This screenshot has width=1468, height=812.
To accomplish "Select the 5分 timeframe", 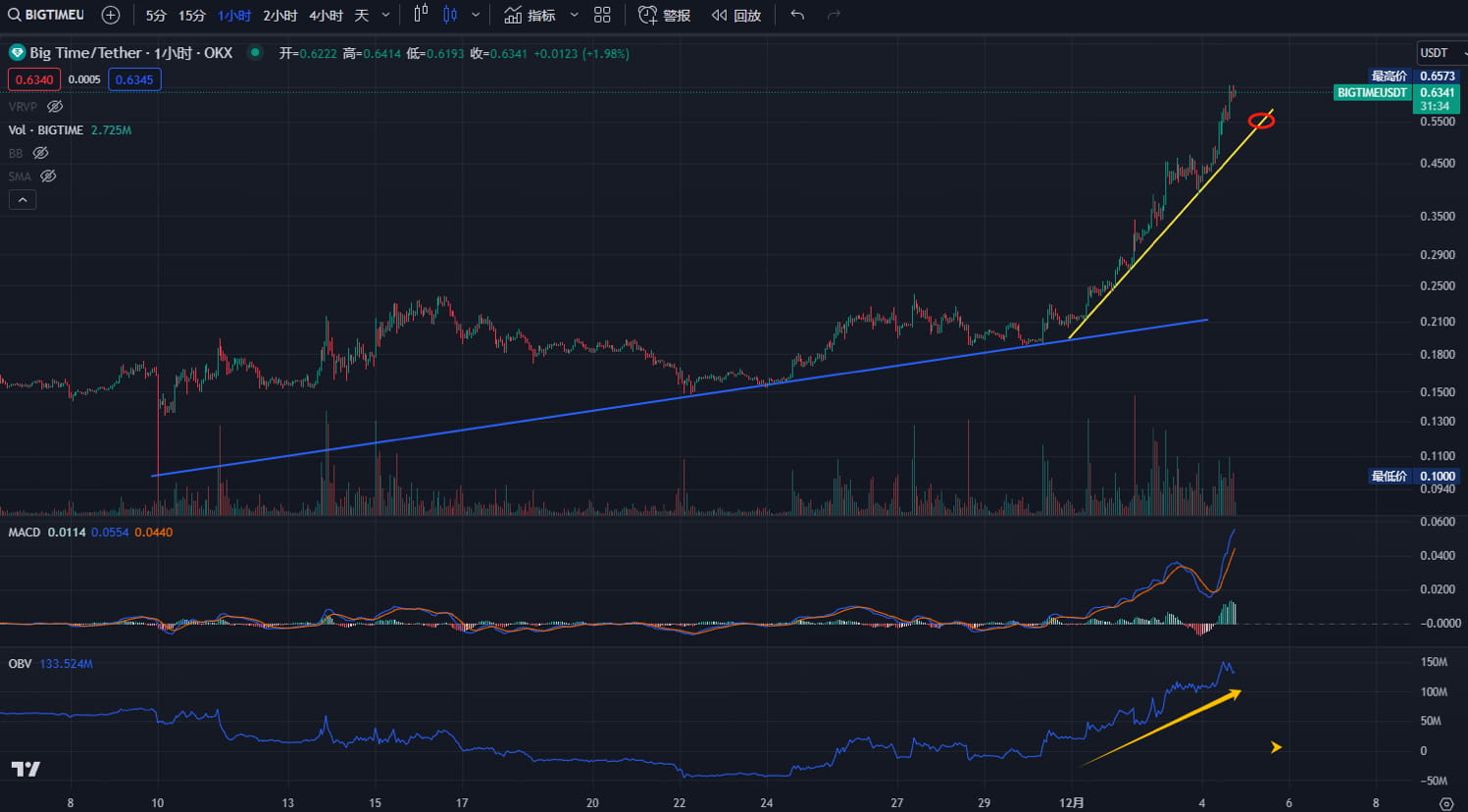I will click(156, 16).
